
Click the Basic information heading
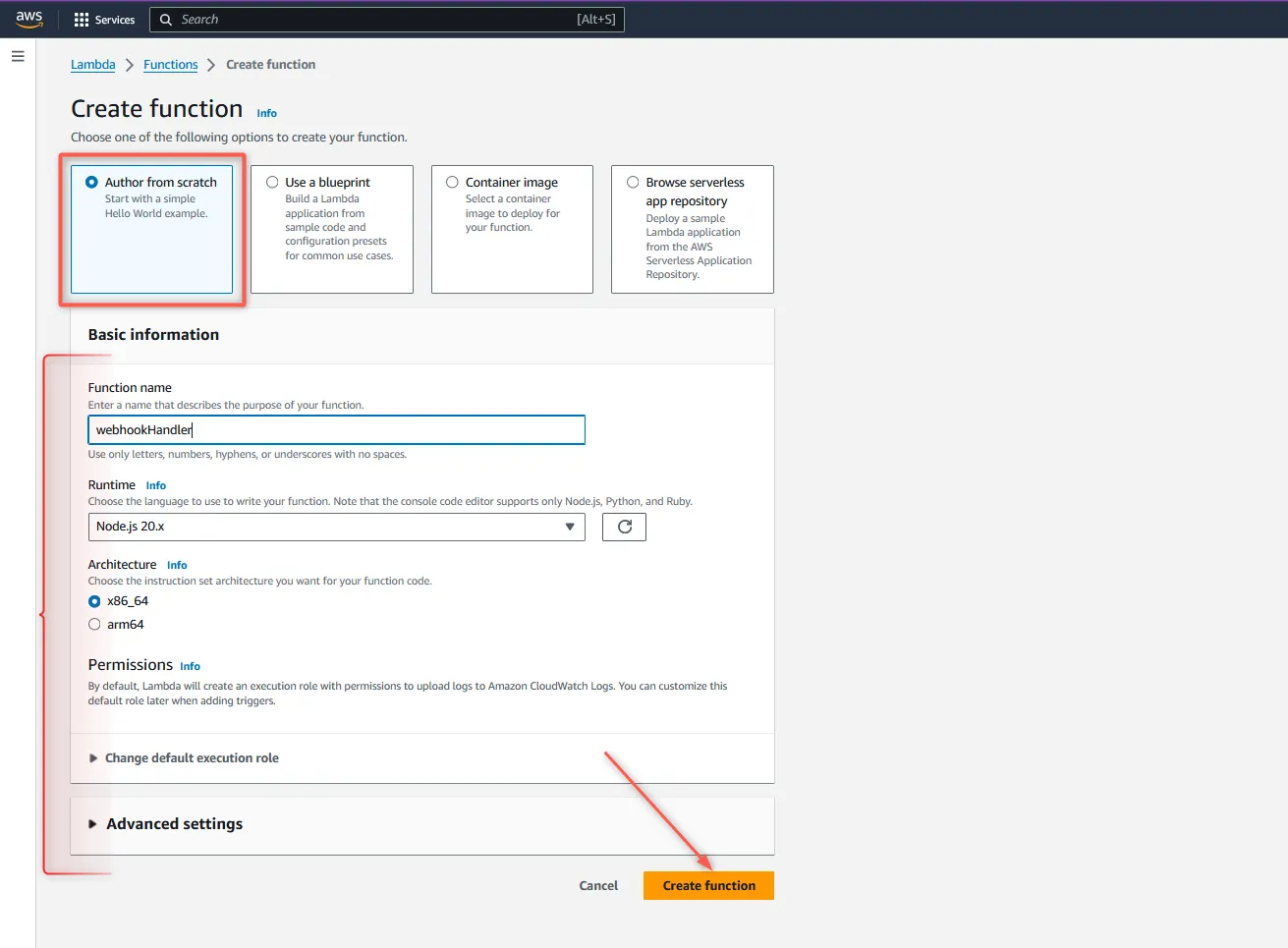click(153, 335)
